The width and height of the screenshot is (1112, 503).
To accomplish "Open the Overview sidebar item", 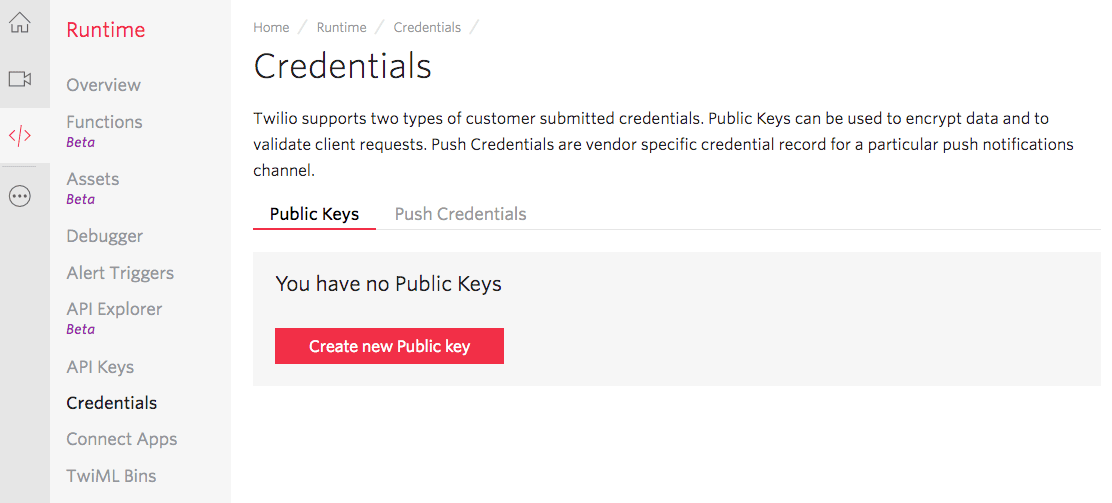I will pyautogui.click(x=103, y=85).
